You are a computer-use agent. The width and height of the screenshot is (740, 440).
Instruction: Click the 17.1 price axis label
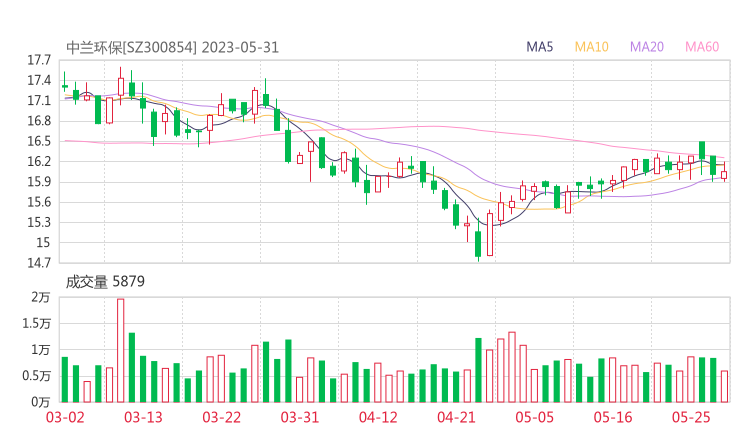39,101
